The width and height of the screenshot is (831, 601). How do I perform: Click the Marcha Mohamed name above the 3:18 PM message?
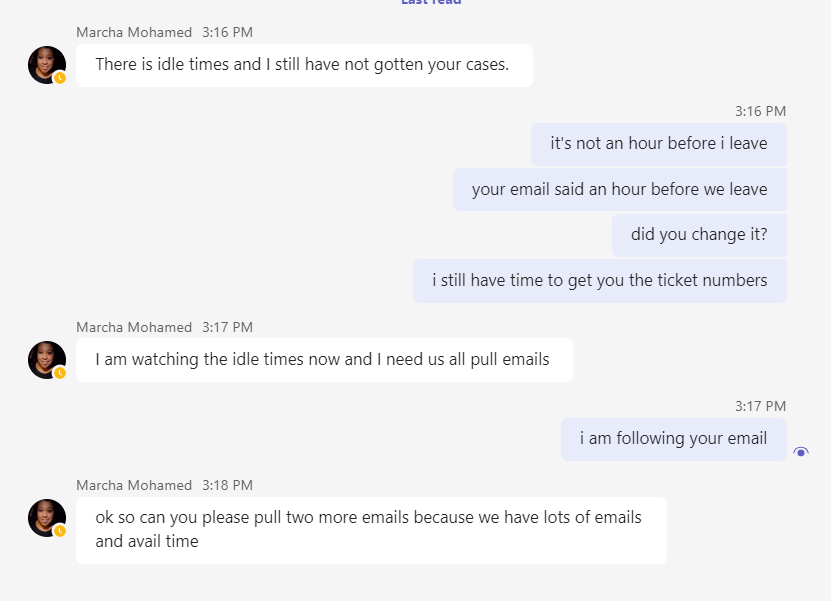[134, 485]
